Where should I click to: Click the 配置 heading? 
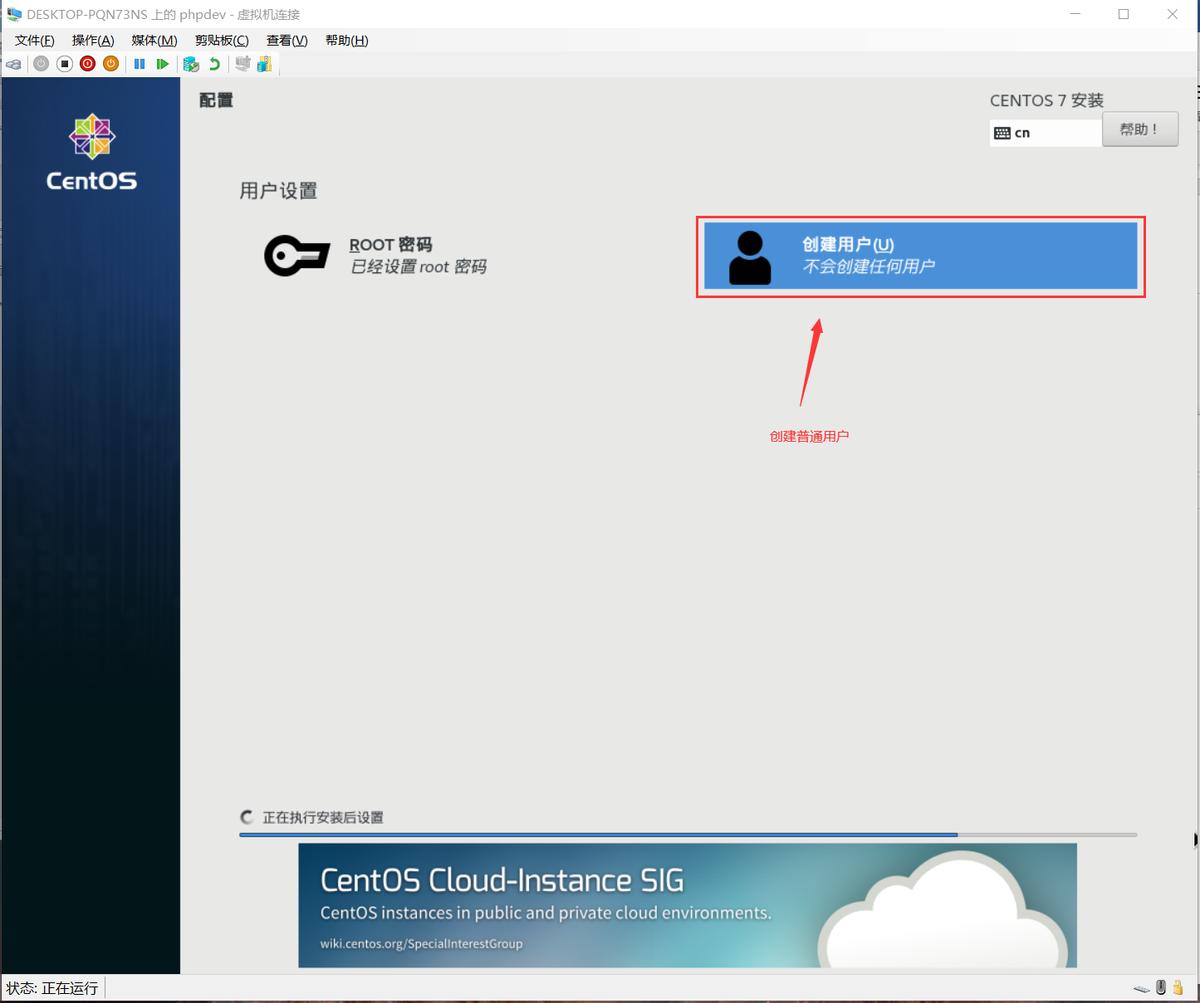click(216, 100)
